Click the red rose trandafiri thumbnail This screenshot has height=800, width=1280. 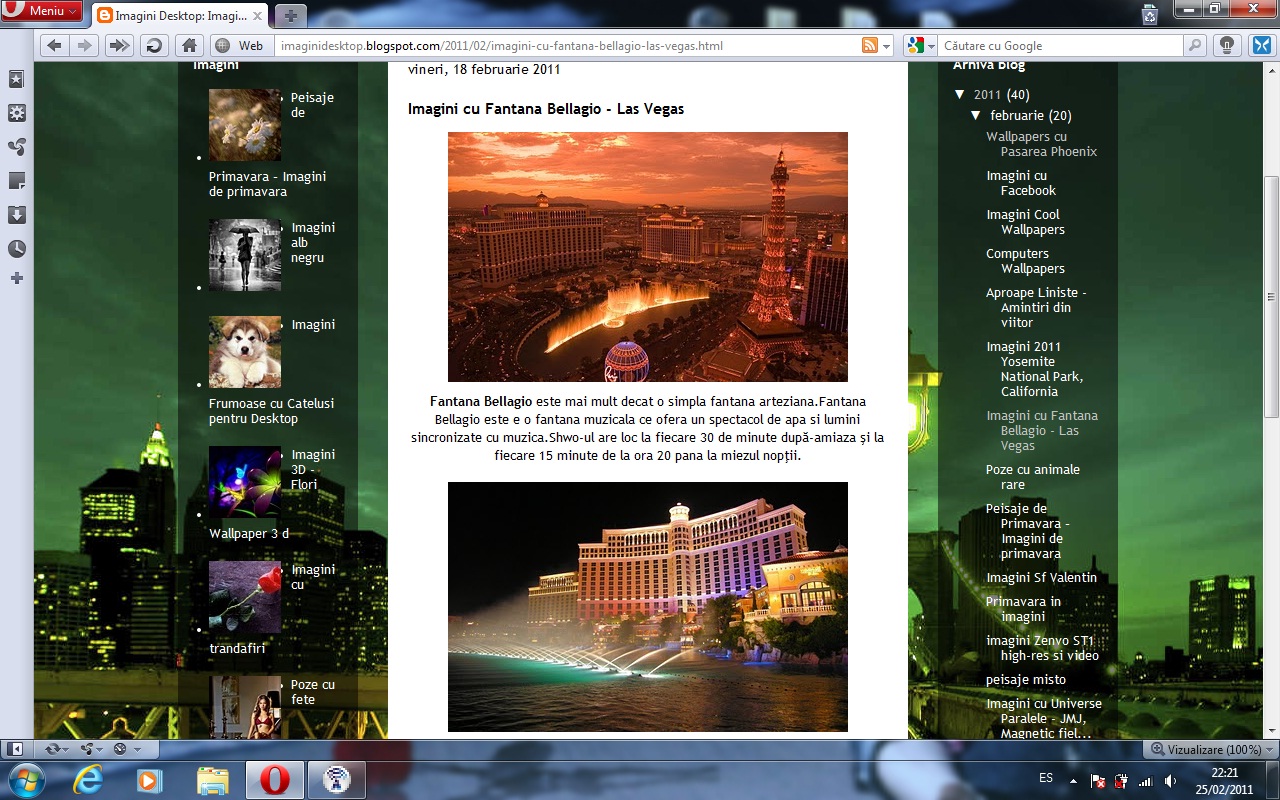pyautogui.click(x=245, y=597)
